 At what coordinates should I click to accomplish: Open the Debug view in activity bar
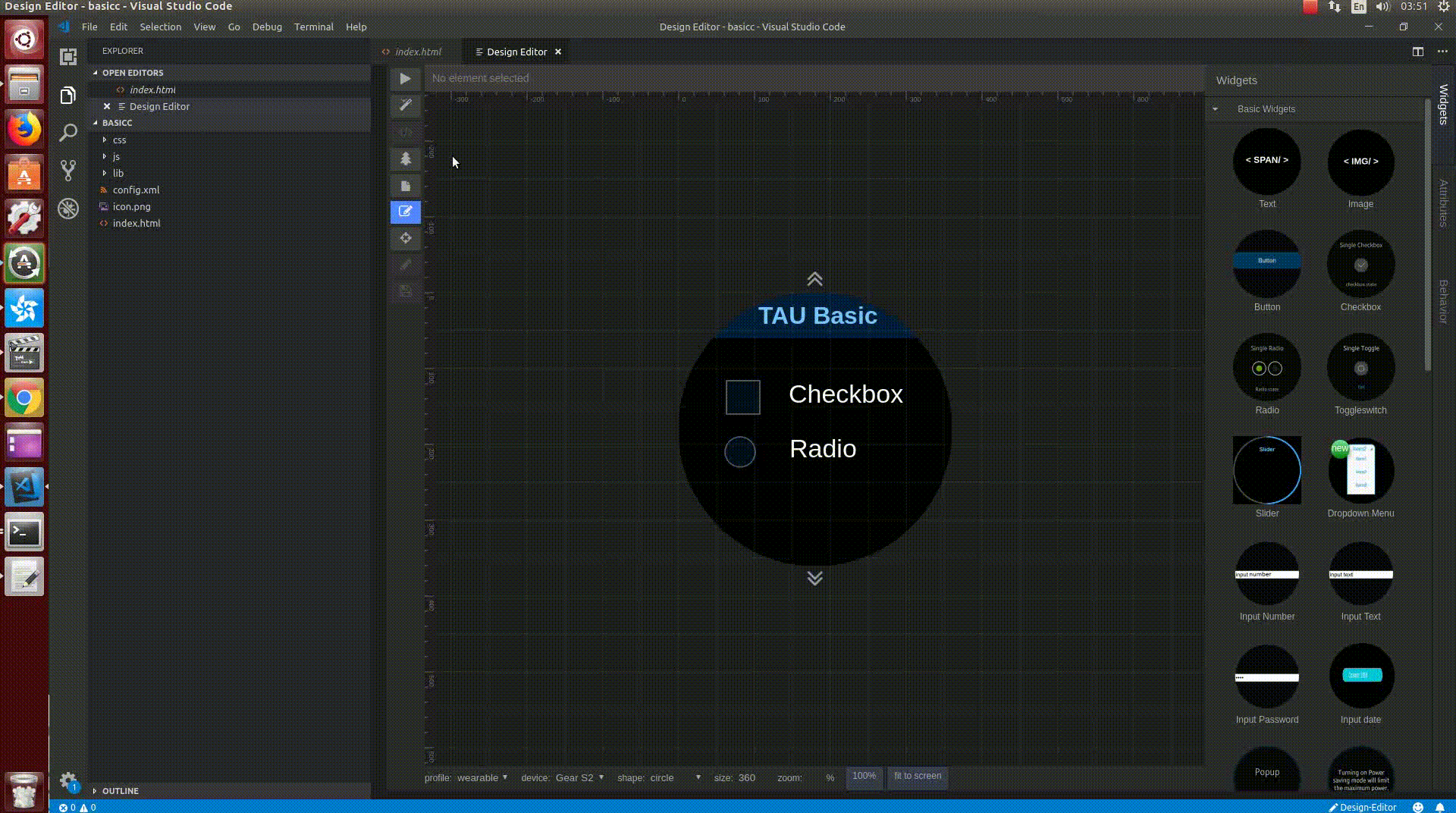pyautogui.click(x=68, y=209)
